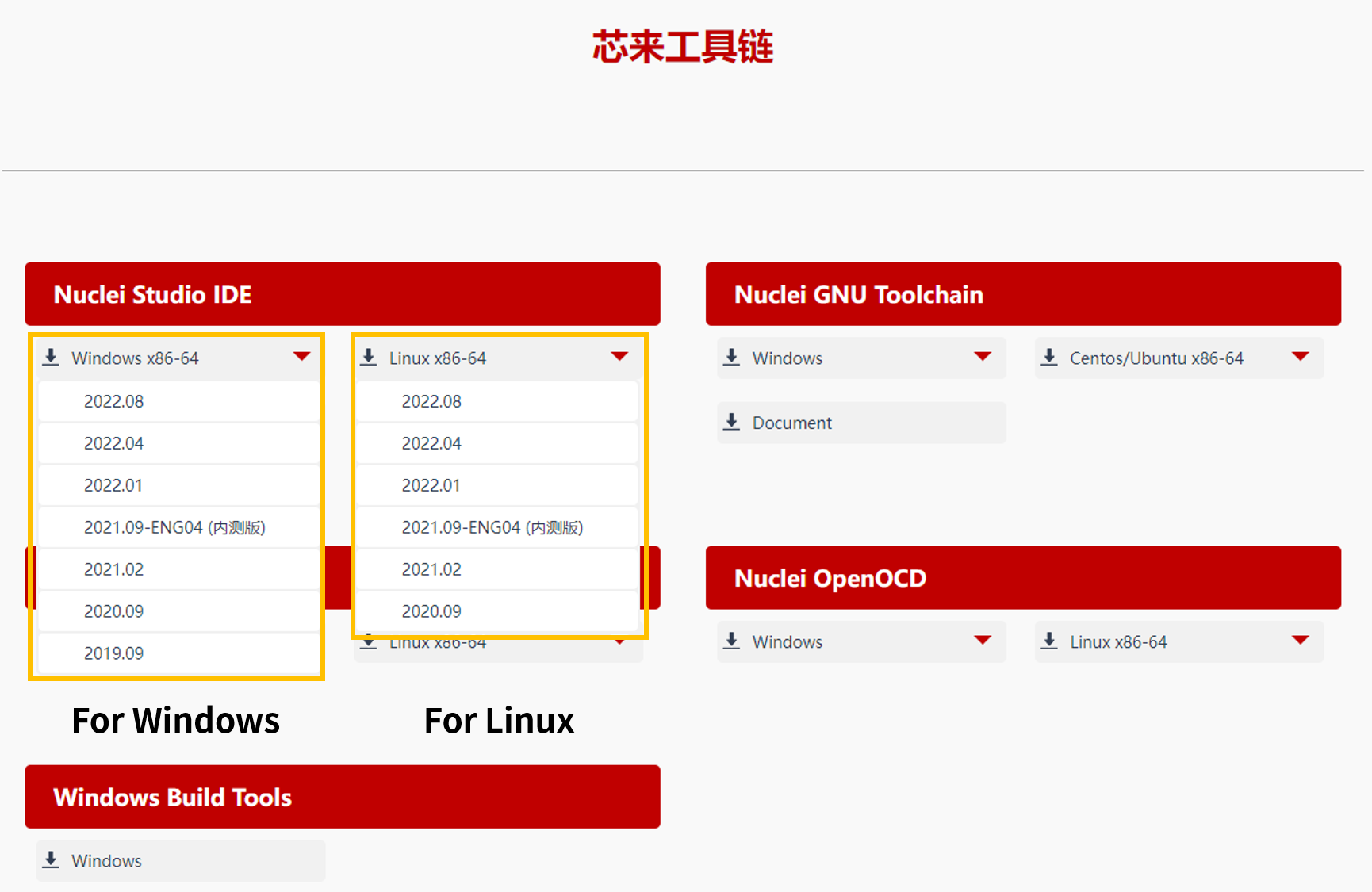Image resolution: width=1372 pixels, height=892 pixels.
Task: Open Centos/Ubuntu x86-64 toolchain download label
Action: tap(1156, 358)
